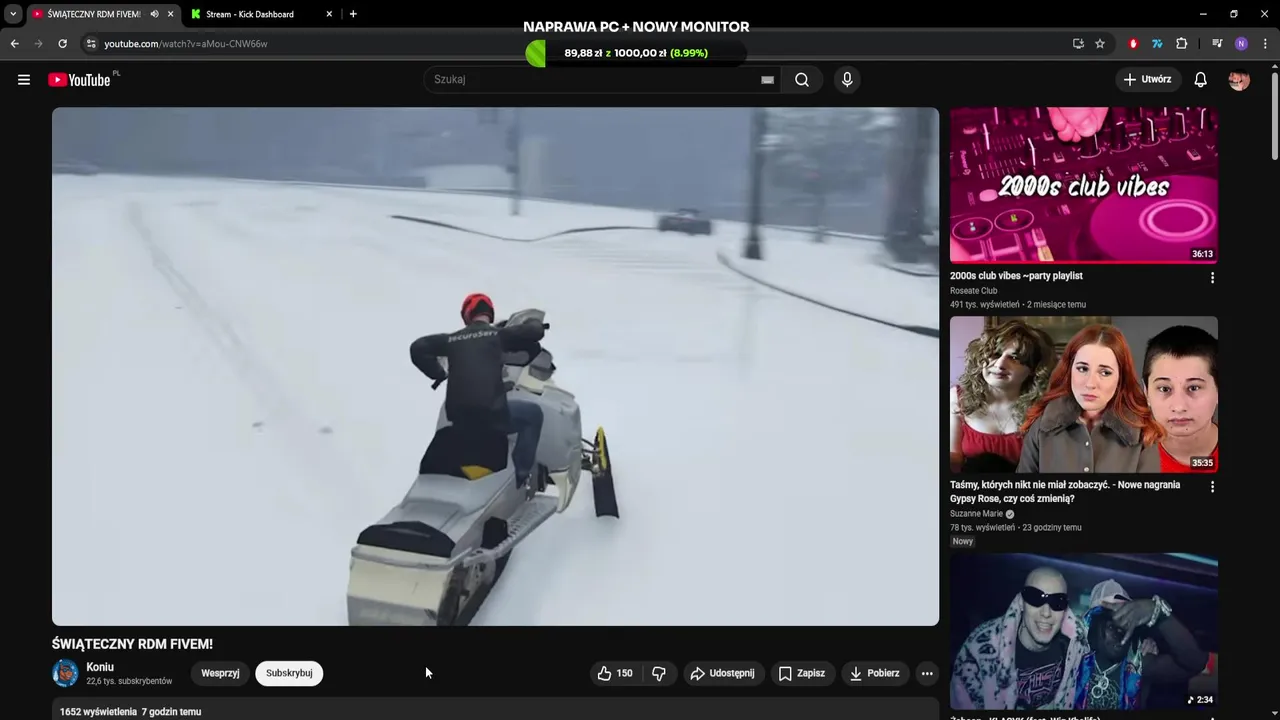Open YouTube notifications bell
Screen dimensions: 1280x720
point(1200,80)
